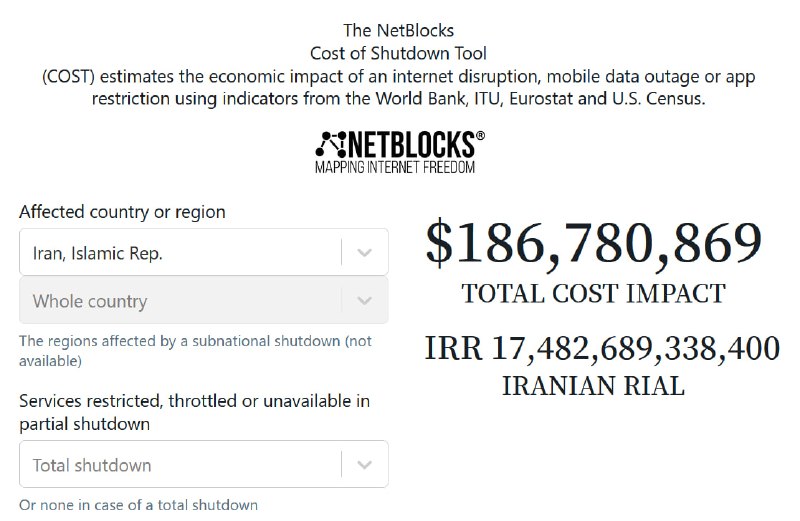Viewport: 800px width, 521px height.
Task: Click the Cost of Shutdown Tool title
Action: coord(398,53)
